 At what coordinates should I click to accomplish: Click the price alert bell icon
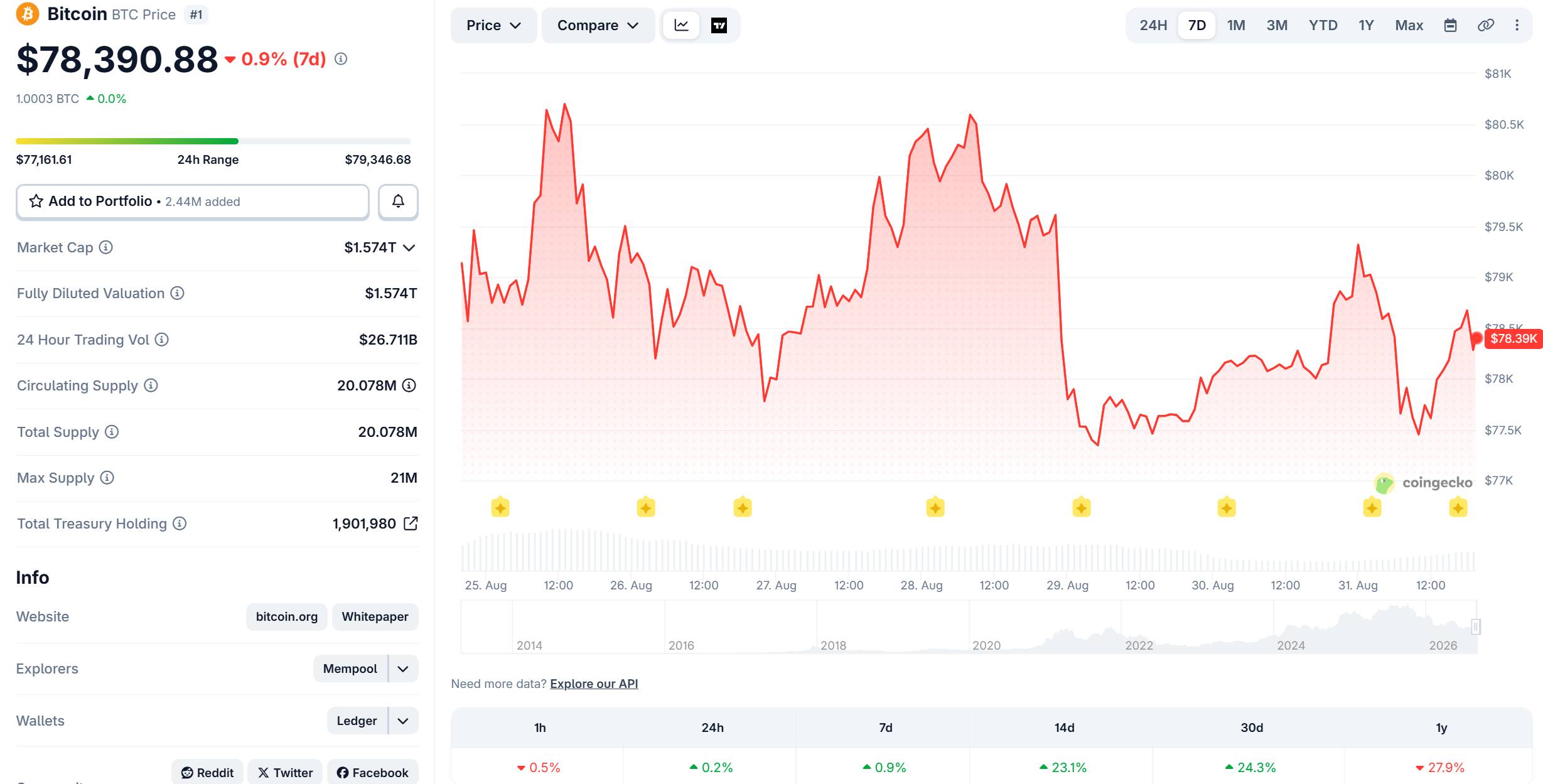coord(398,201)
